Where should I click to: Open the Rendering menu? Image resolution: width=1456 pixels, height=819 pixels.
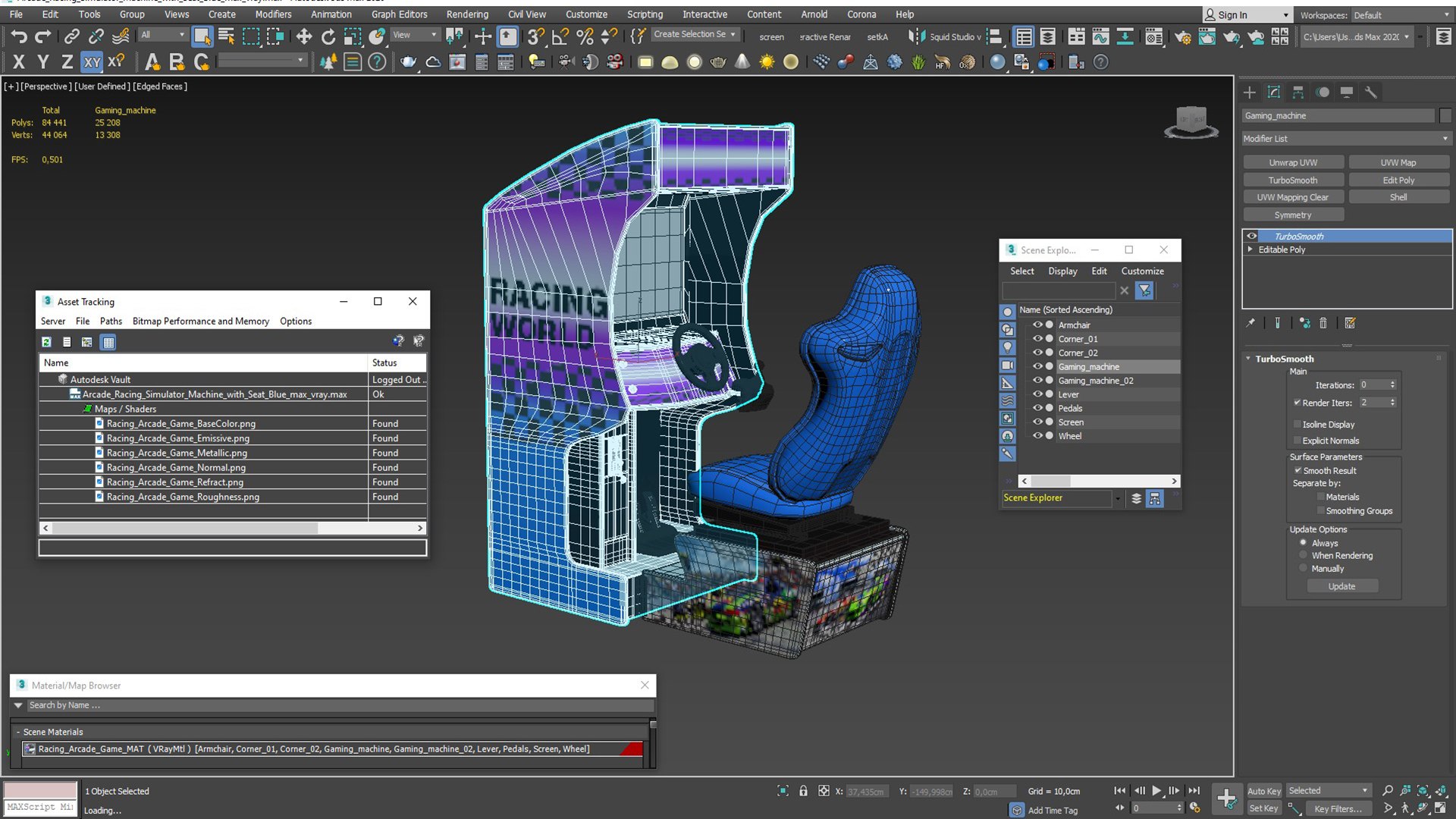pos(467,14)
